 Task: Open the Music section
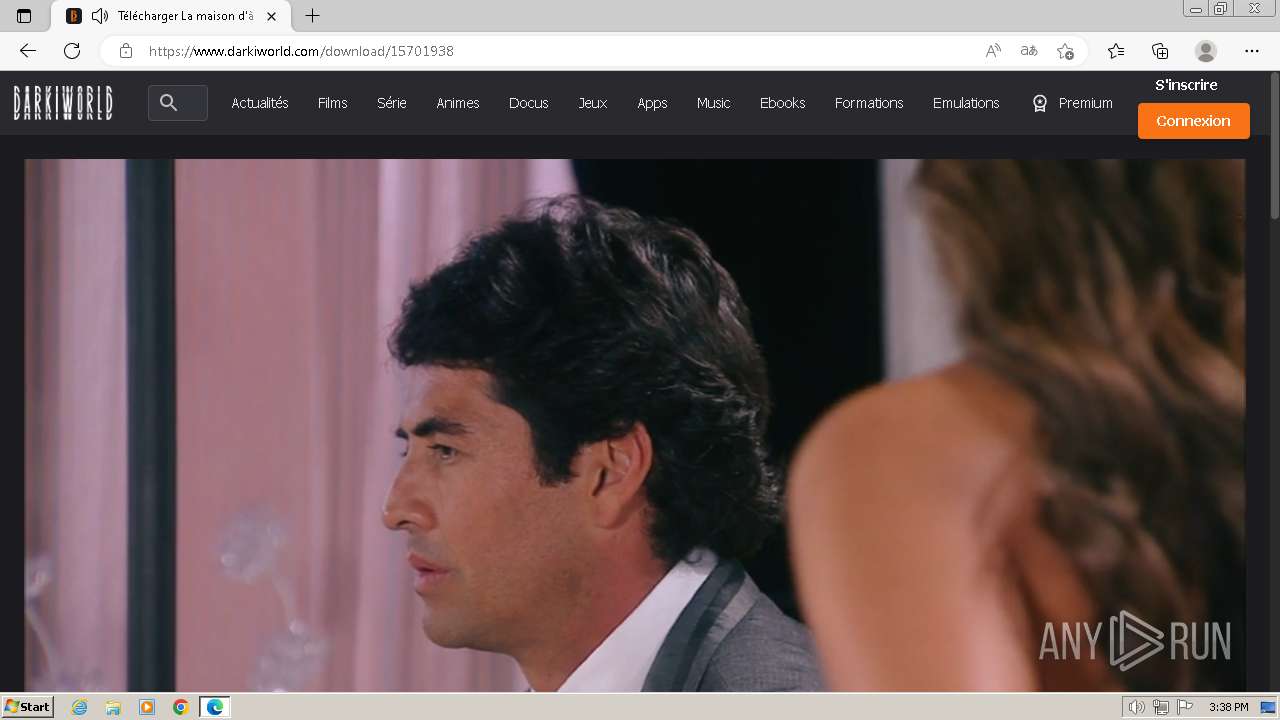pyautogui.click(x=714, y=103)
